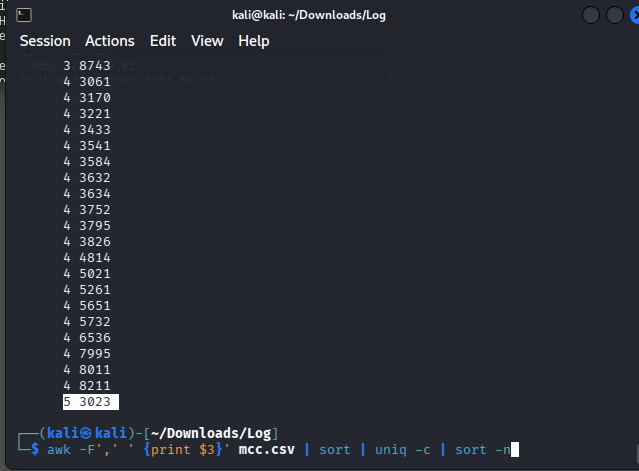
Task: Open the Help menu
Action: (253, 41)
